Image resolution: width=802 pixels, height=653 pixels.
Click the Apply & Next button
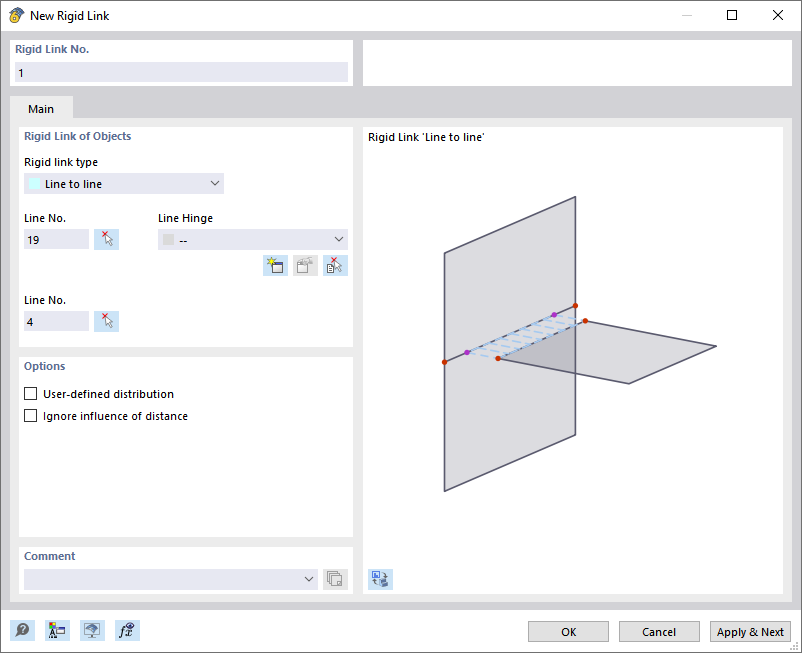[x=750, y=631]
